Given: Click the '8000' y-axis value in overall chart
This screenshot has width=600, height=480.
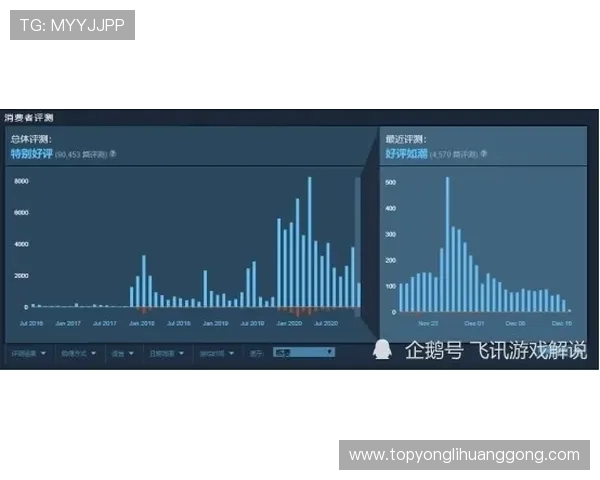Looking at the screenshot, I should click(21, 181).
